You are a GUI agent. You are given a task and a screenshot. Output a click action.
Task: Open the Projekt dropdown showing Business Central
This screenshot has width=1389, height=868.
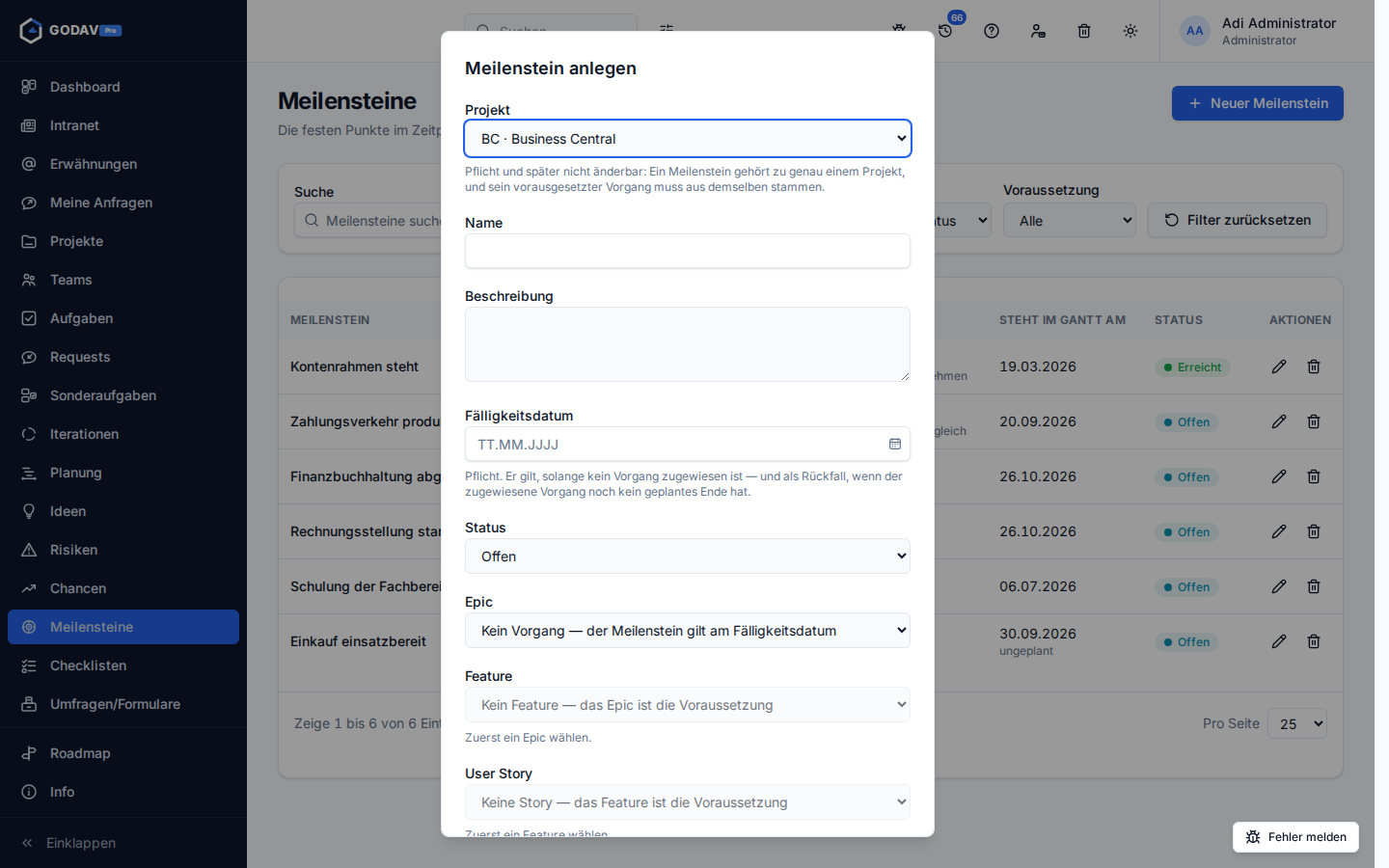point(688,139)
